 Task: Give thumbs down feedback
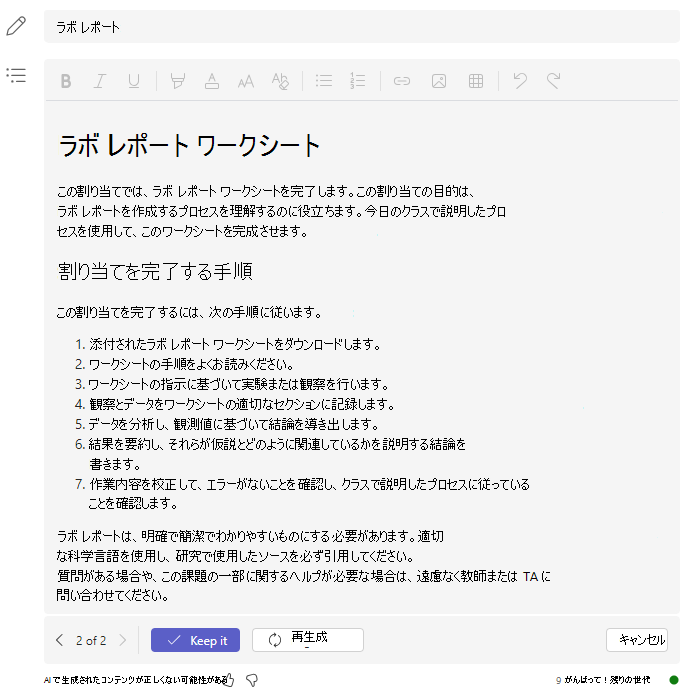click(252, 680)
